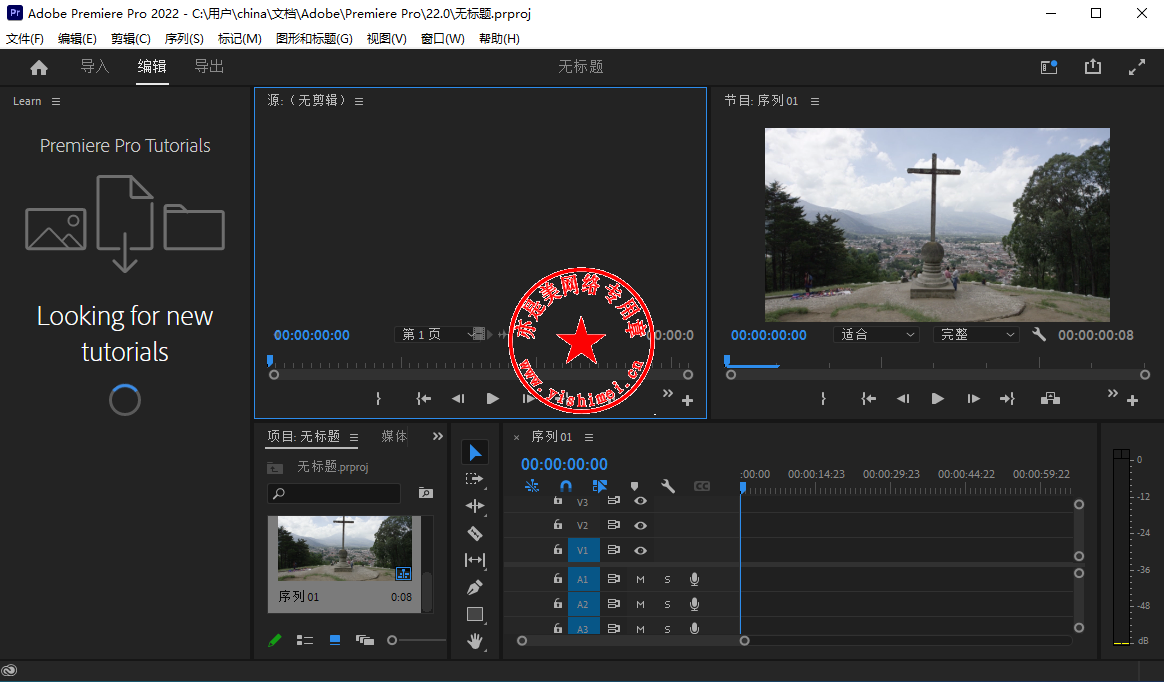Viewport: 1164px width, 682px height.
Task: Open timeline display settings wrench
Action: [x=667, y=487]
